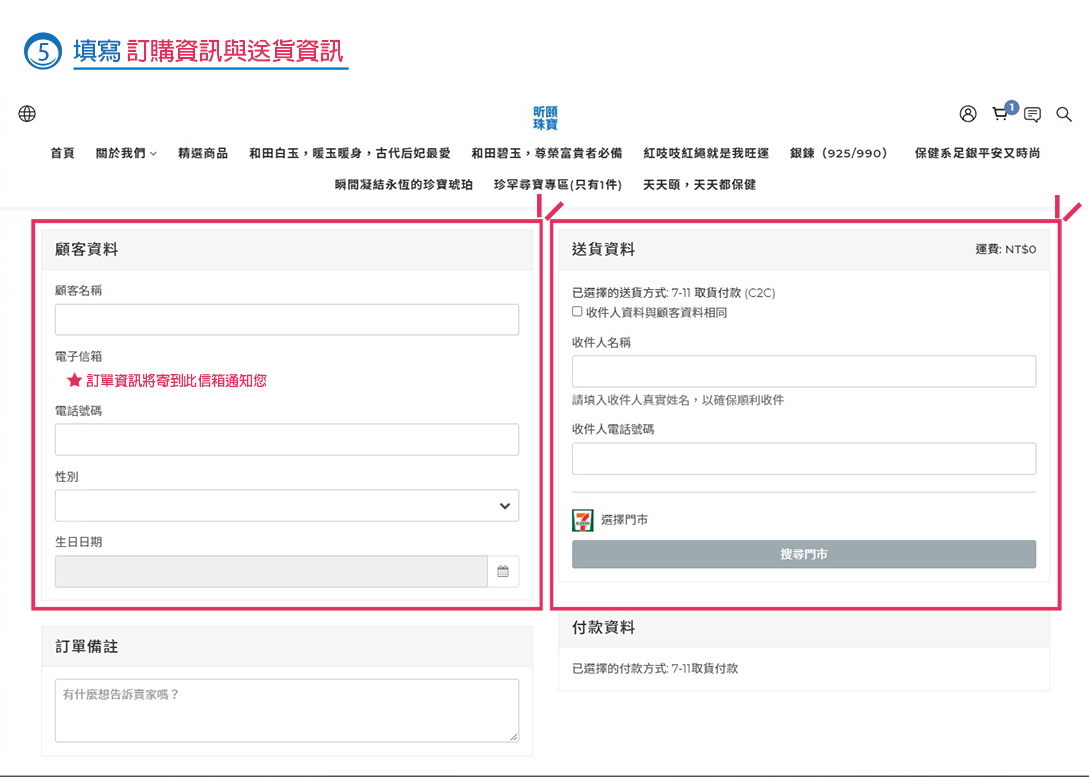Click the search magnifier icon
The image size is (1089, 777).
1064,114
